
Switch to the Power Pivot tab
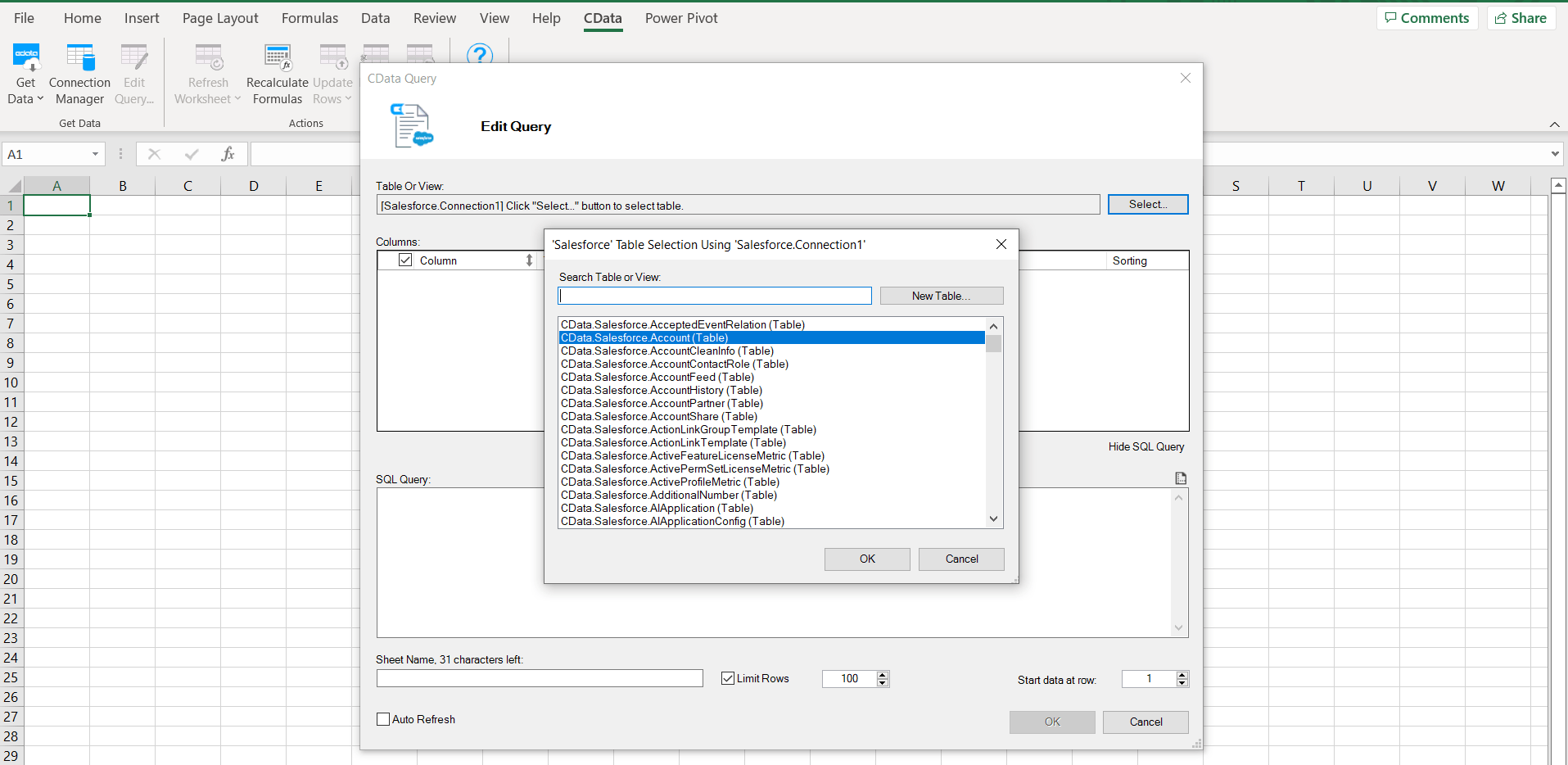(x=681, y=18)
